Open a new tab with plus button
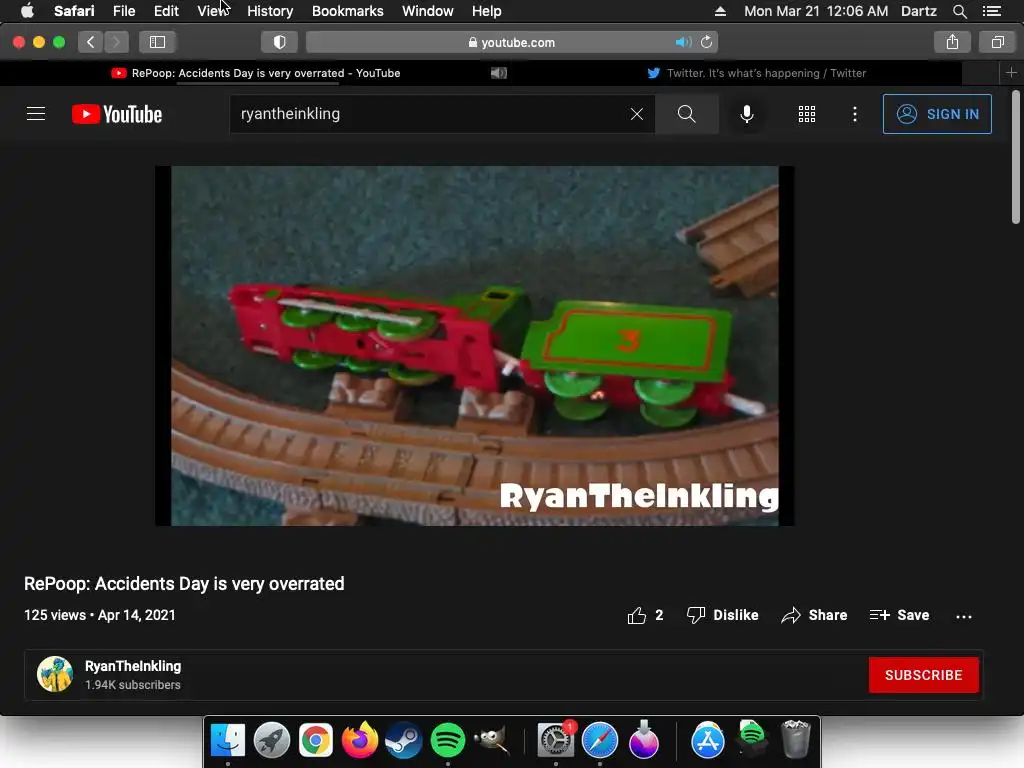Image resolution: width=1024 pixels, height=768 pixels. pyautogui.click(x=1011, y=72)
